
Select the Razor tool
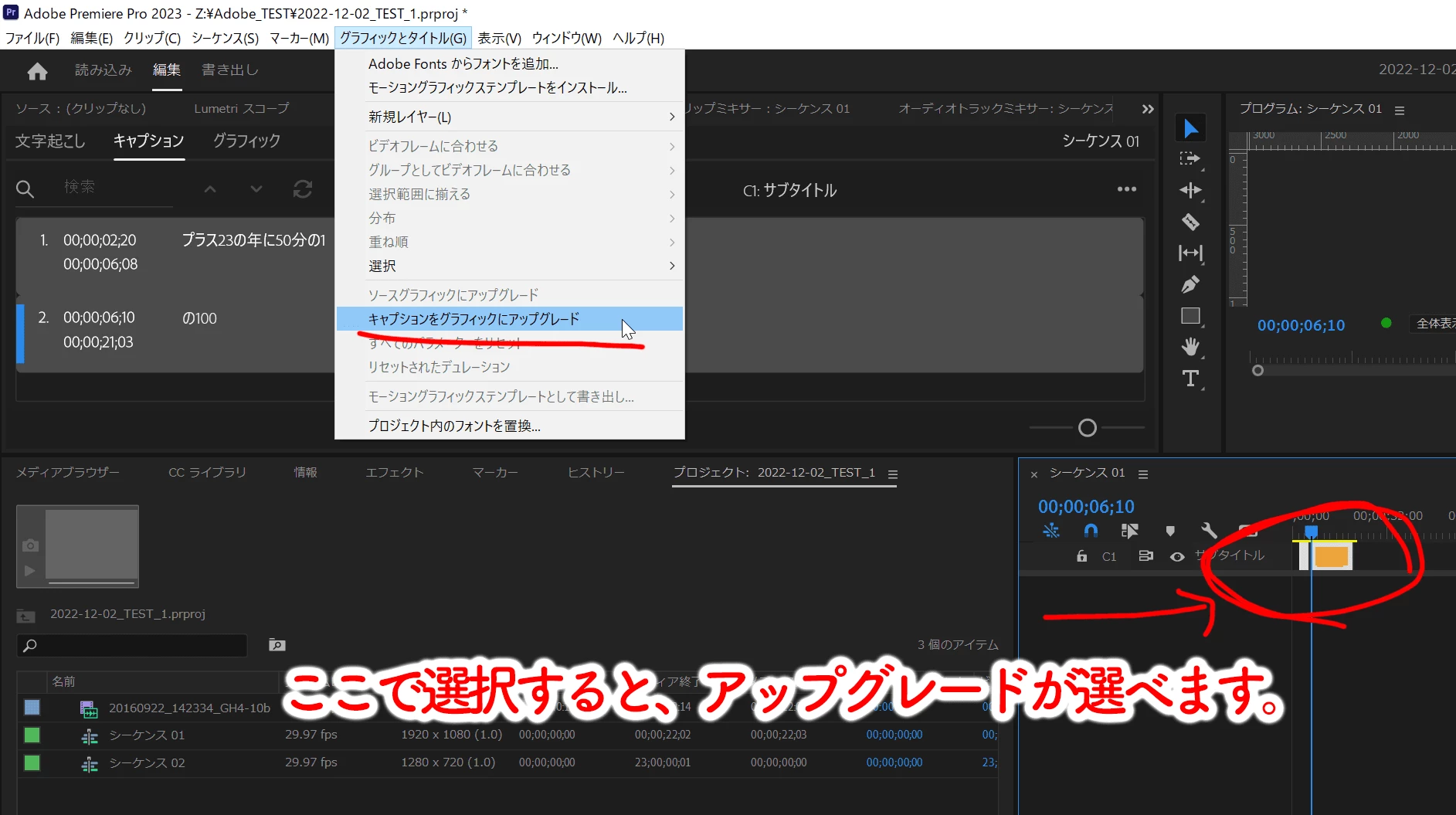pos(1190,222)
